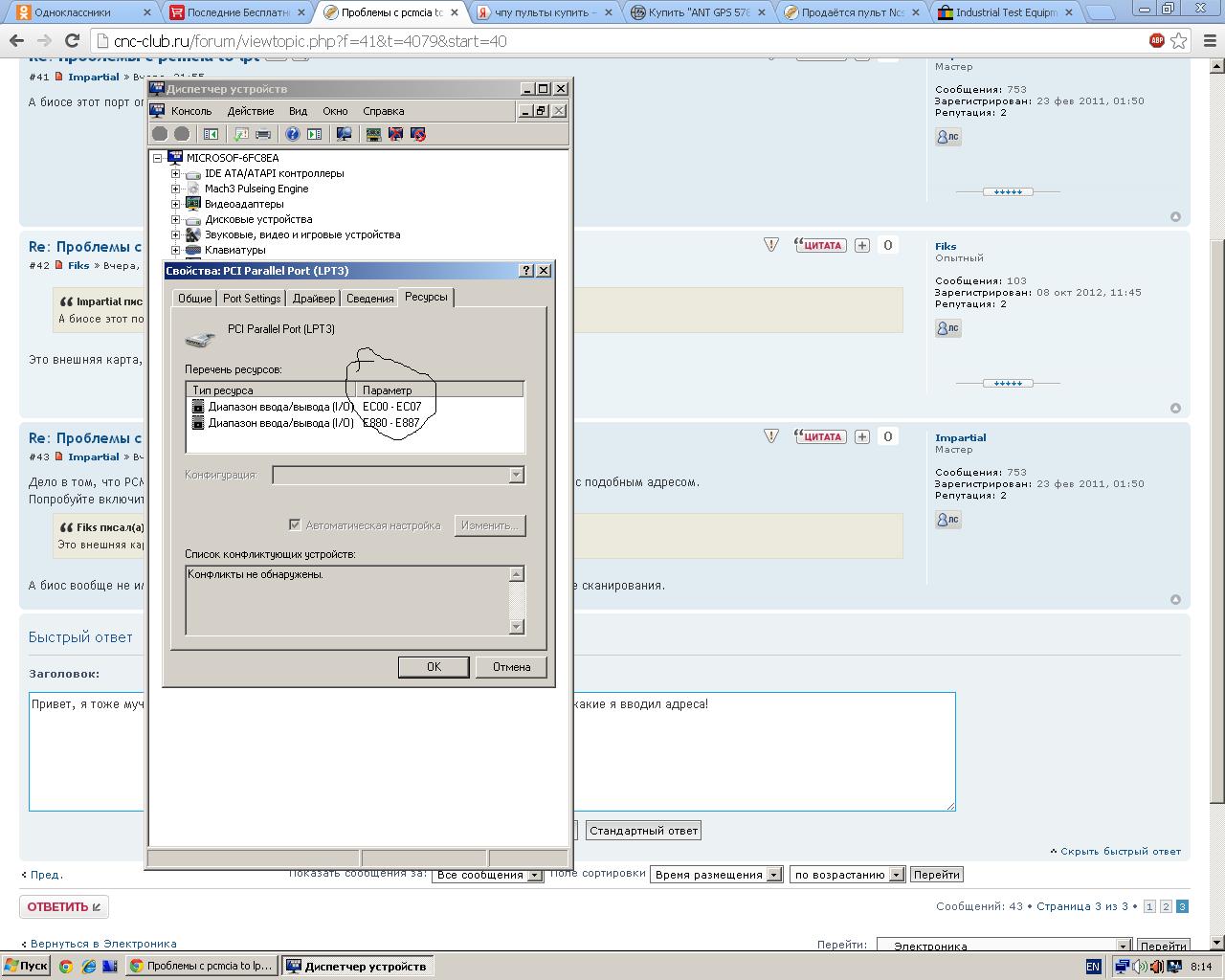1225x980 pixels.
Task: Open the Время размещения sort dropdown
Action: (716, 875)
